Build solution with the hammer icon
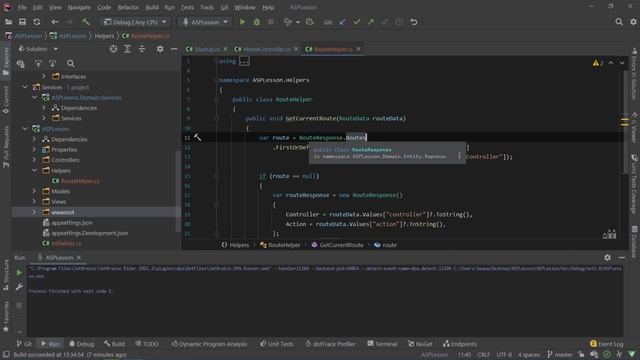 click(86, 22)
